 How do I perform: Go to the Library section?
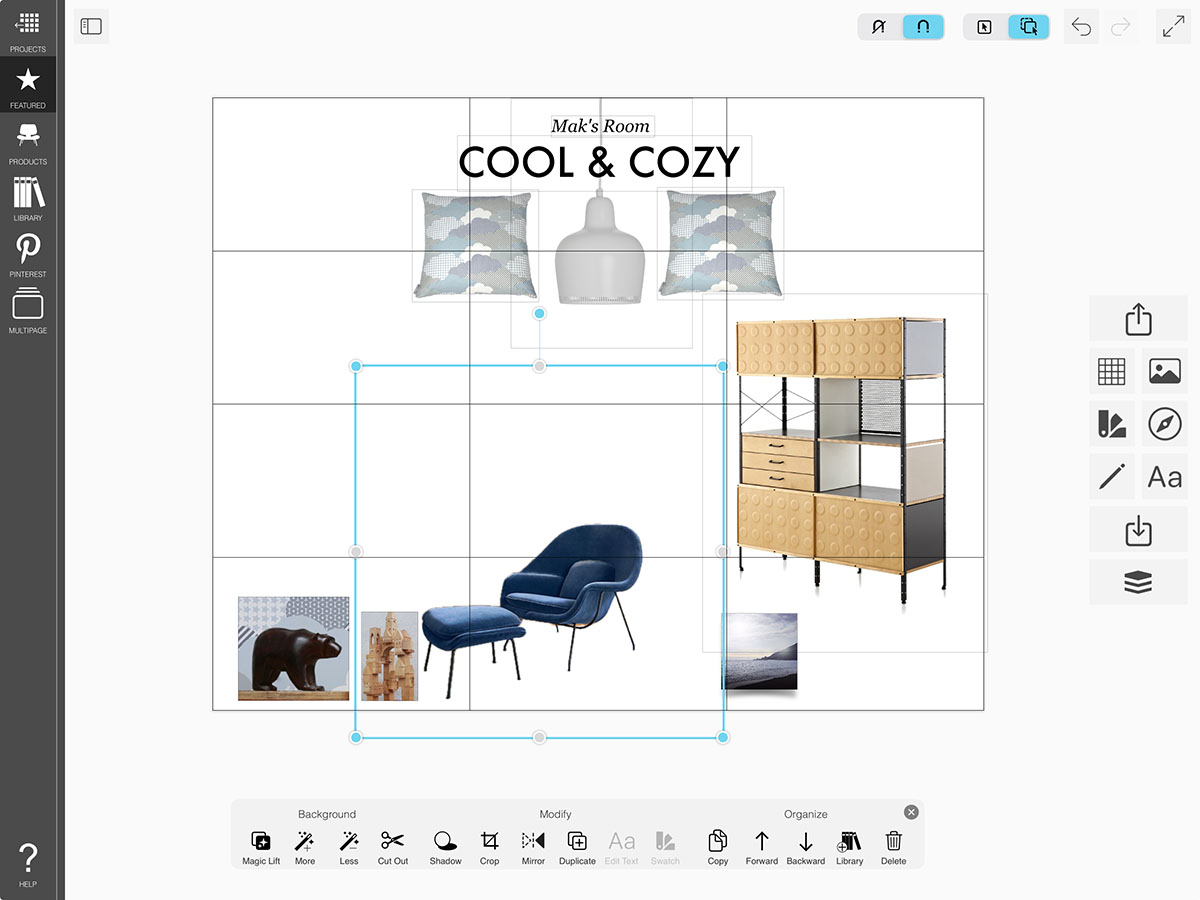28,198
